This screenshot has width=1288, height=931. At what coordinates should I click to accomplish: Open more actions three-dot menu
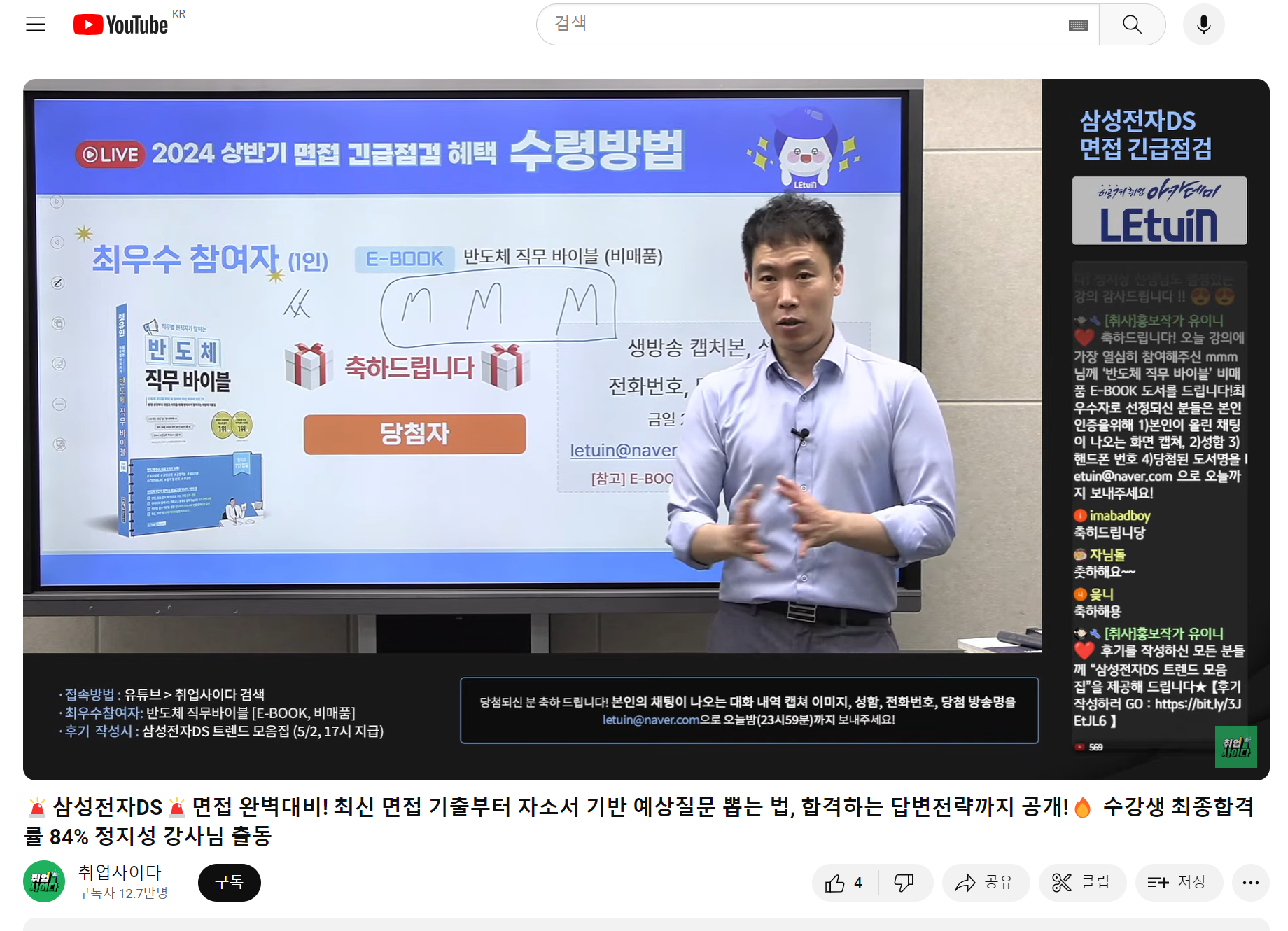coord(1250,883)
